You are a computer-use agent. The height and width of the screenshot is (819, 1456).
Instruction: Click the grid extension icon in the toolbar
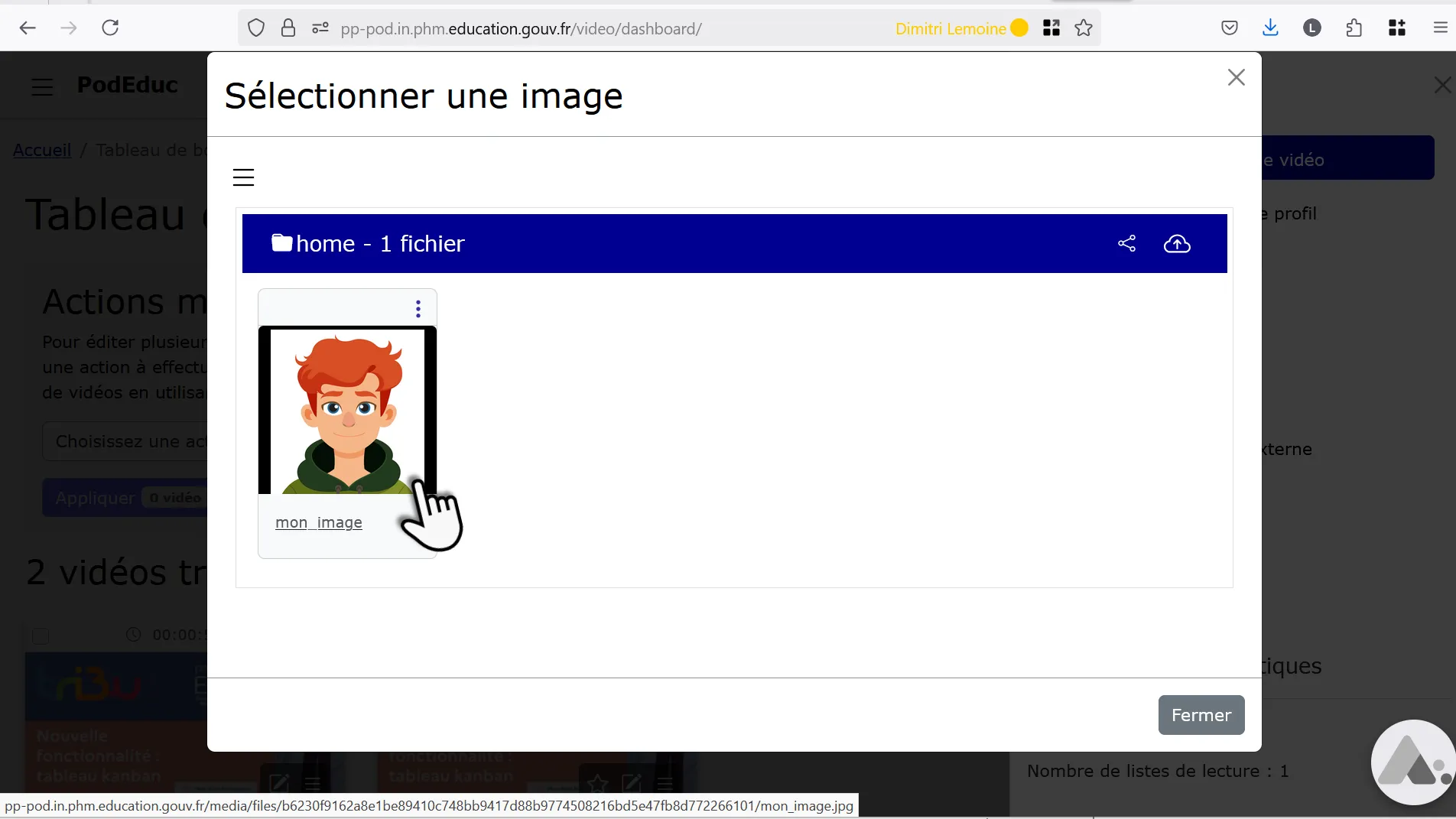(1397, 28)
